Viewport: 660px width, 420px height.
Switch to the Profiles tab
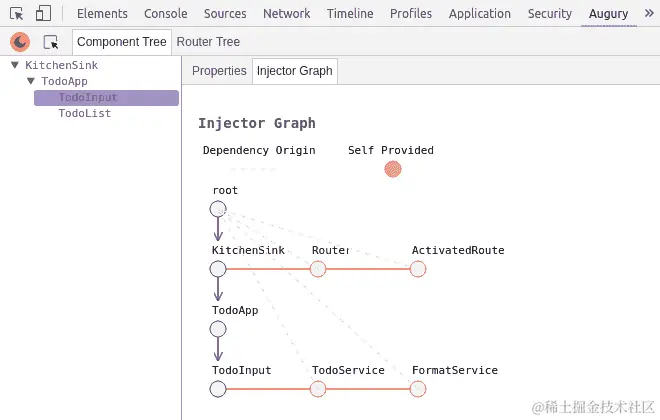411,13
